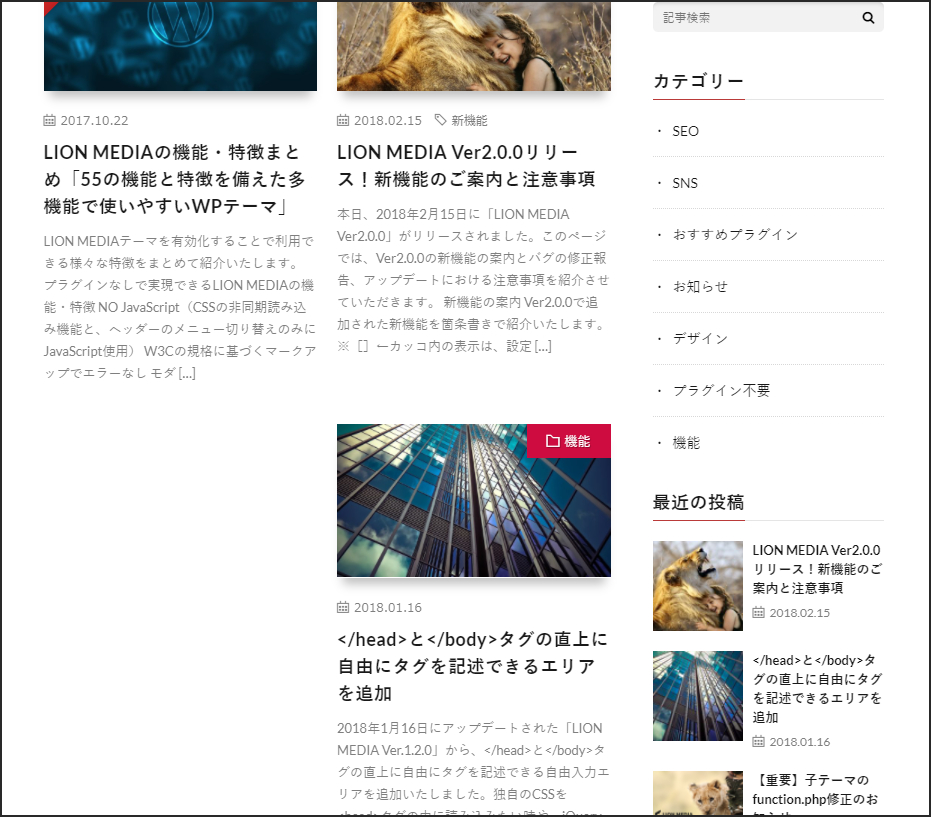Open the LION MEDIA Ver2.0.0リリース article title

[467, 166]
